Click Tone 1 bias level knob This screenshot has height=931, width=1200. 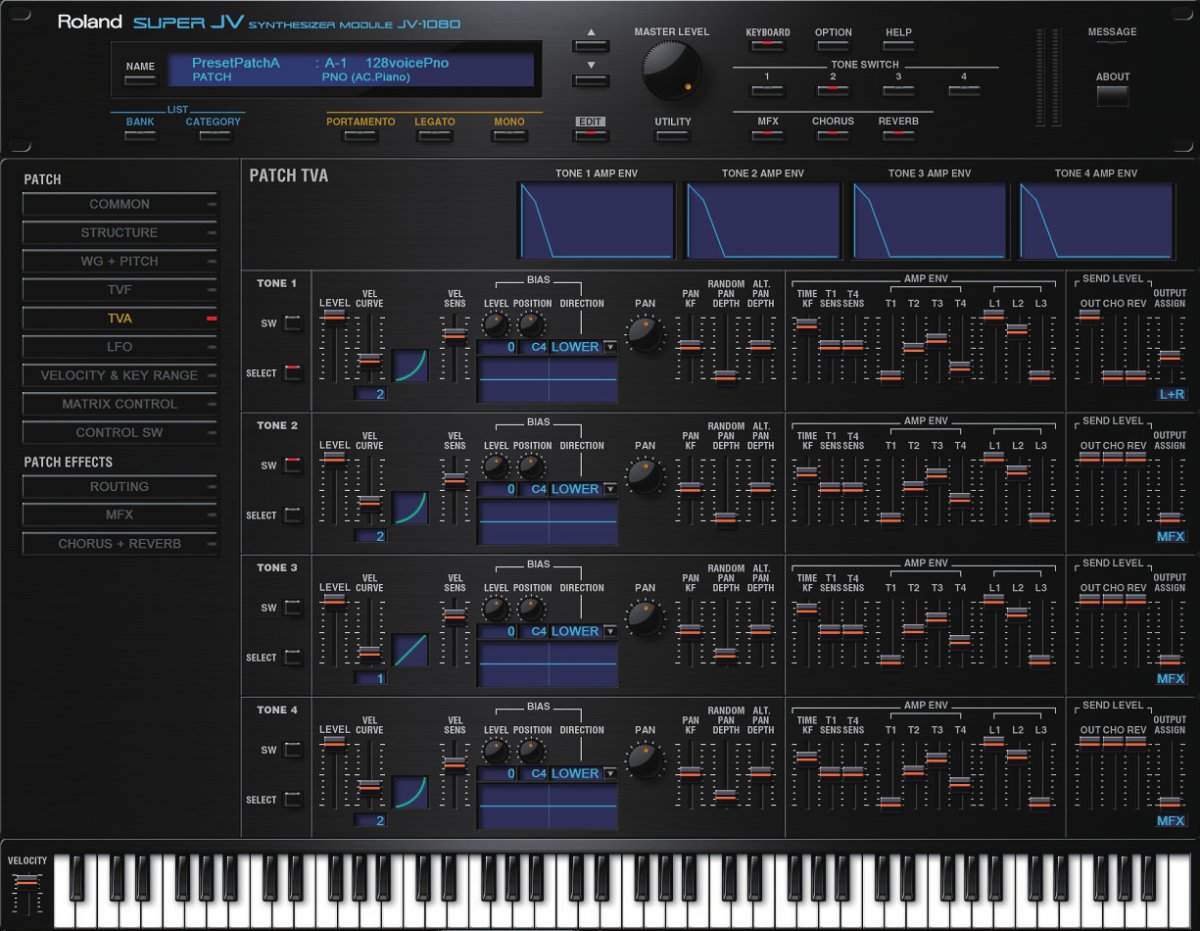coord(496,324)
